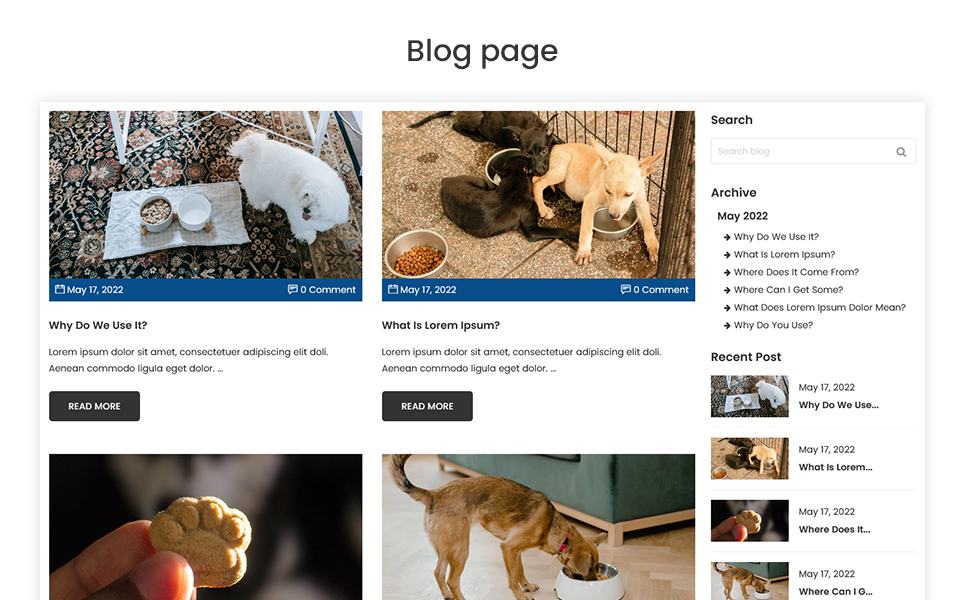
Task: Open What Does Lorem Ipsum Dolor Mean? link
Action: pyautogui.click(x=819, y=308)
